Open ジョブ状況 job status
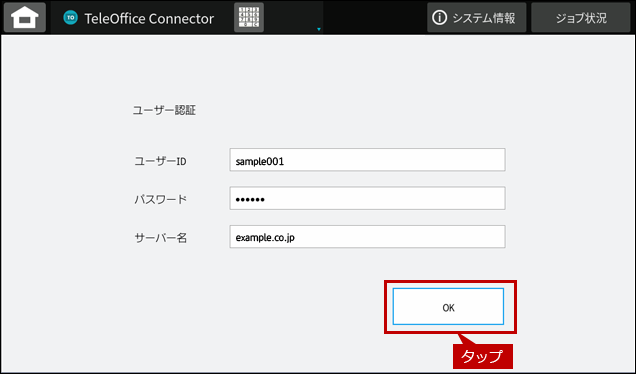The image size is (636, 374). 580,17
